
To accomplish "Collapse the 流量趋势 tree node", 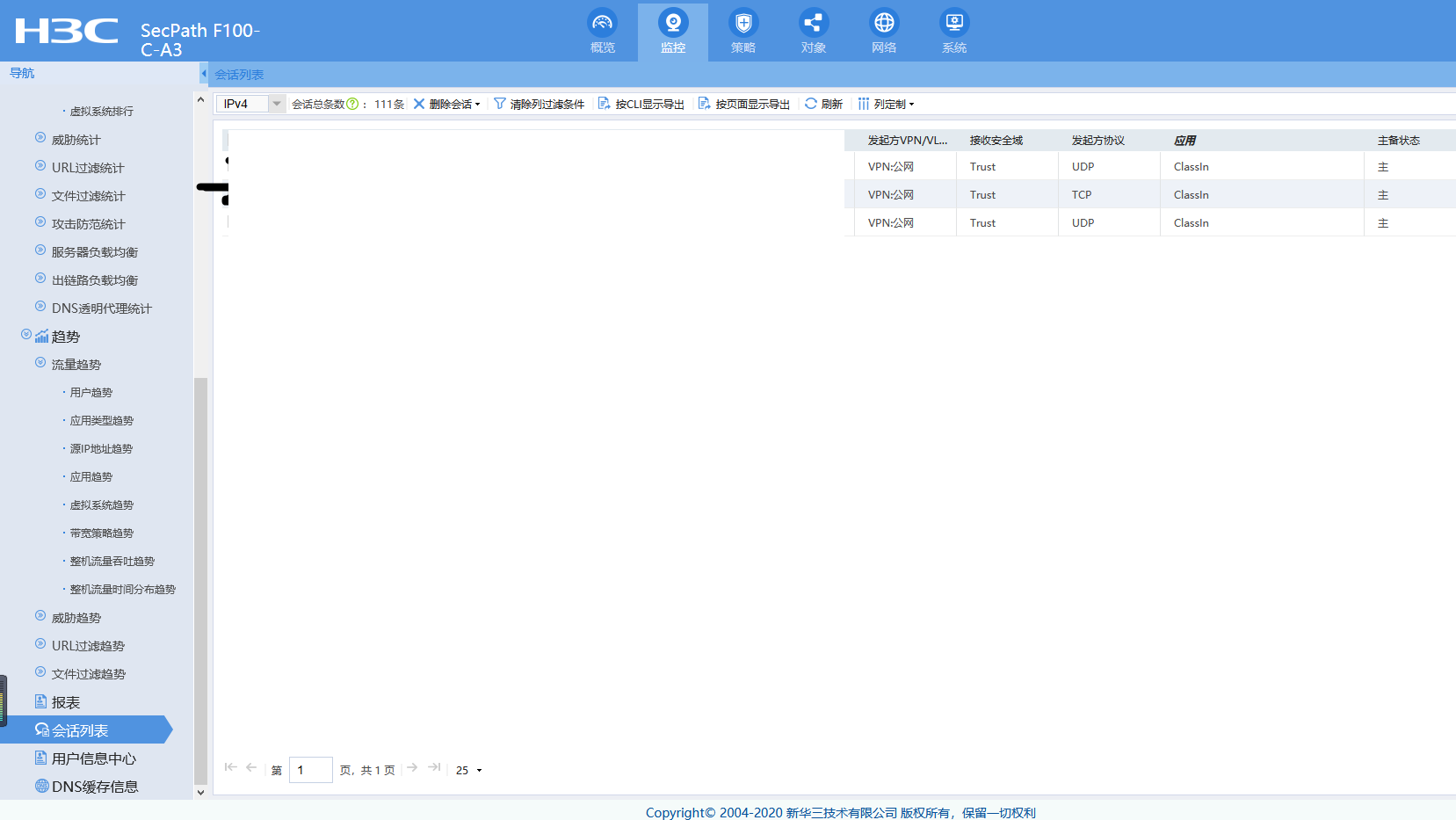I will [40, 363].
